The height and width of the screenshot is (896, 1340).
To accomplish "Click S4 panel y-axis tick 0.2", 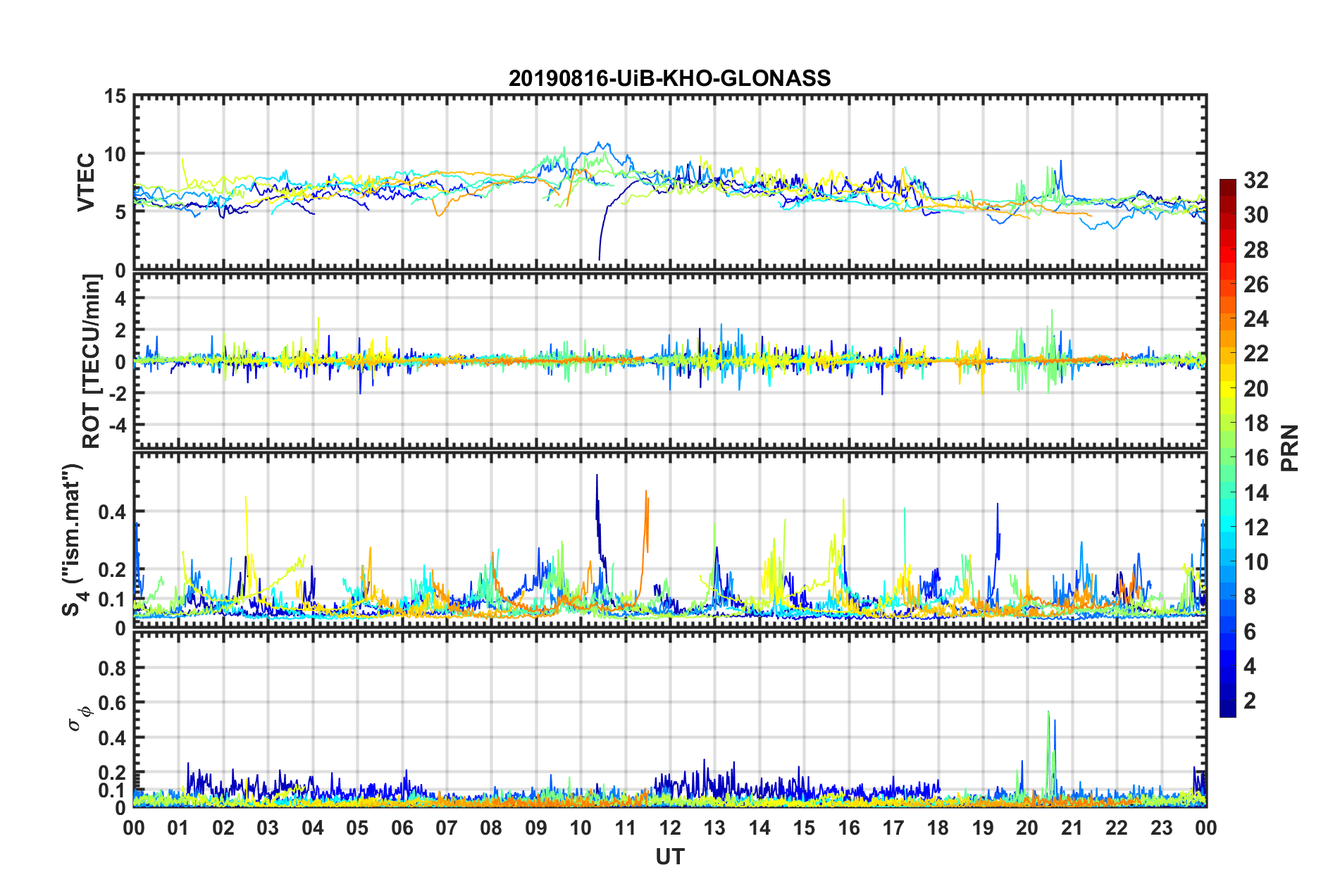I will (x=112, y=569).
